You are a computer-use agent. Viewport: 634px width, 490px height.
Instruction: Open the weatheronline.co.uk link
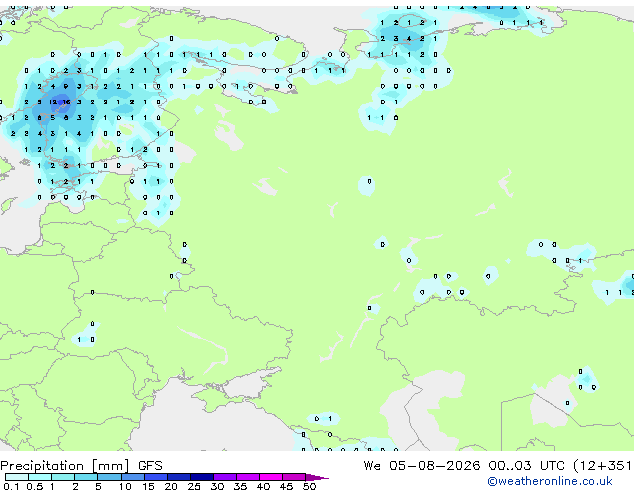(550, 481)
